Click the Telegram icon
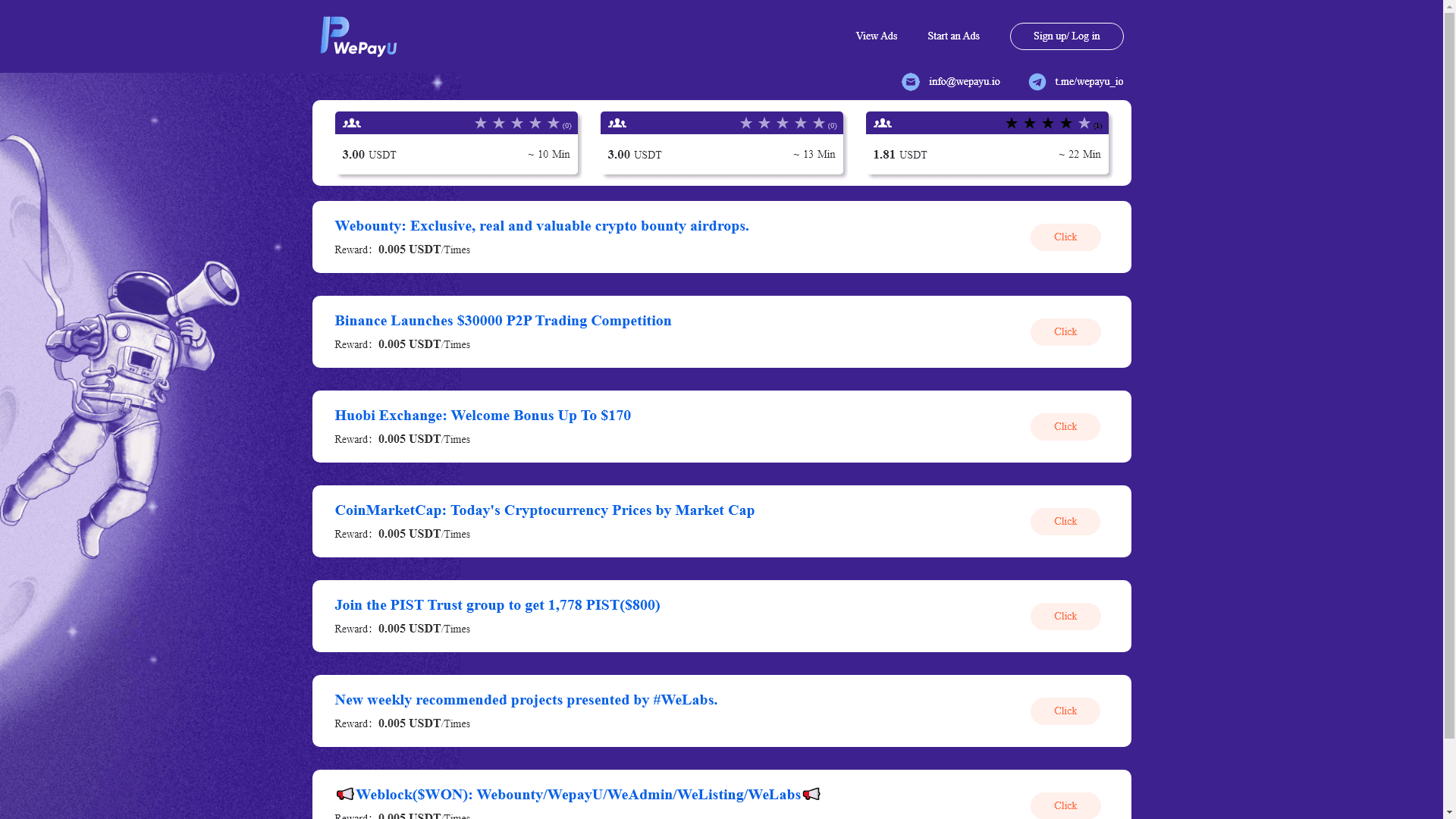 1037,82
